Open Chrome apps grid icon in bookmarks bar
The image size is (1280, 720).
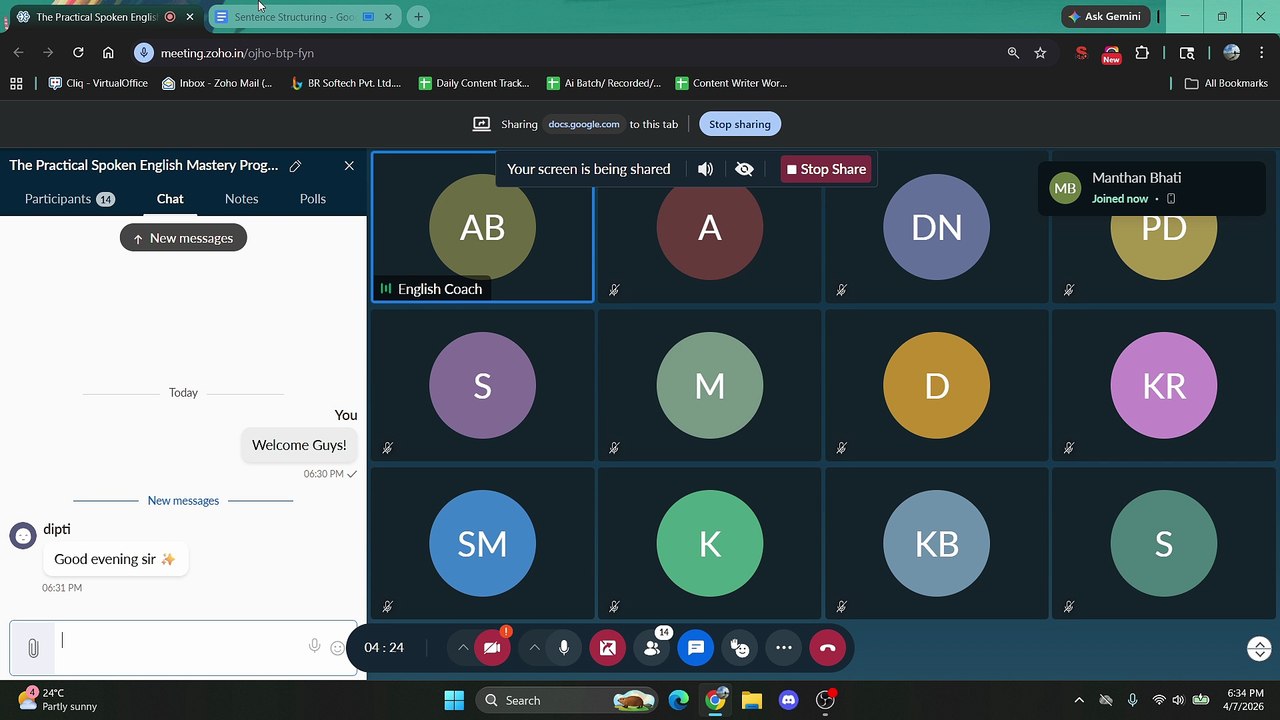point(16,84)
